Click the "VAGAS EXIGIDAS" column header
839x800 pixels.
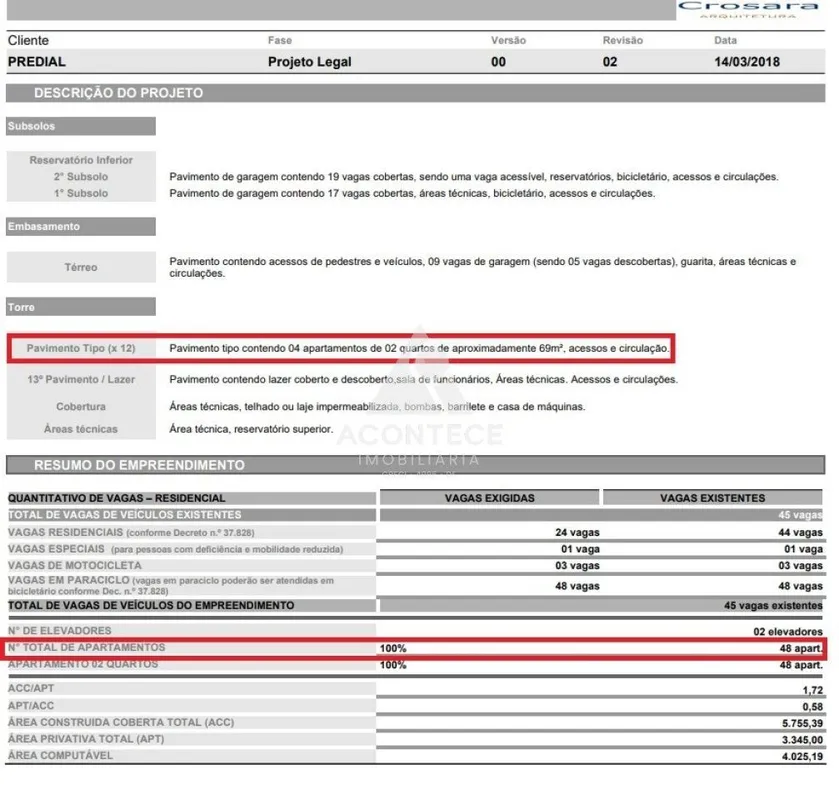pyautogui.click(x=489, y=498)
